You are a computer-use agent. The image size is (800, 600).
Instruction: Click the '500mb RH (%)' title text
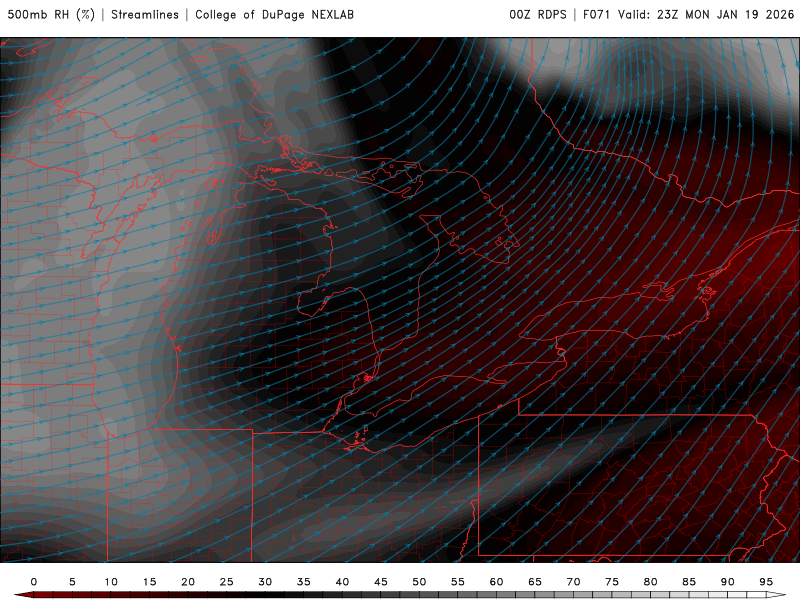click(51, 15)
